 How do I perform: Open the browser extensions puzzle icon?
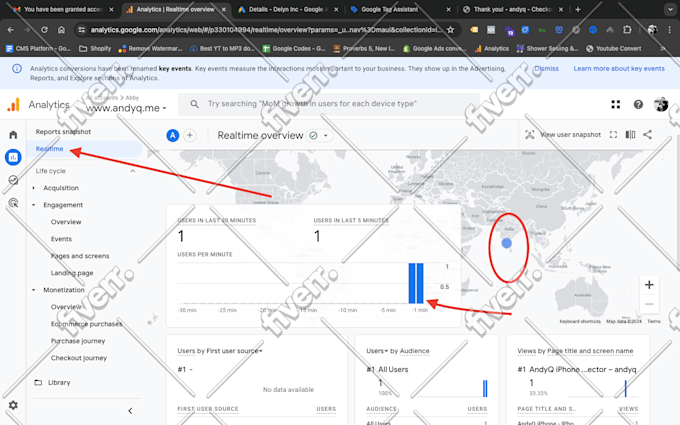pos(627,30)
